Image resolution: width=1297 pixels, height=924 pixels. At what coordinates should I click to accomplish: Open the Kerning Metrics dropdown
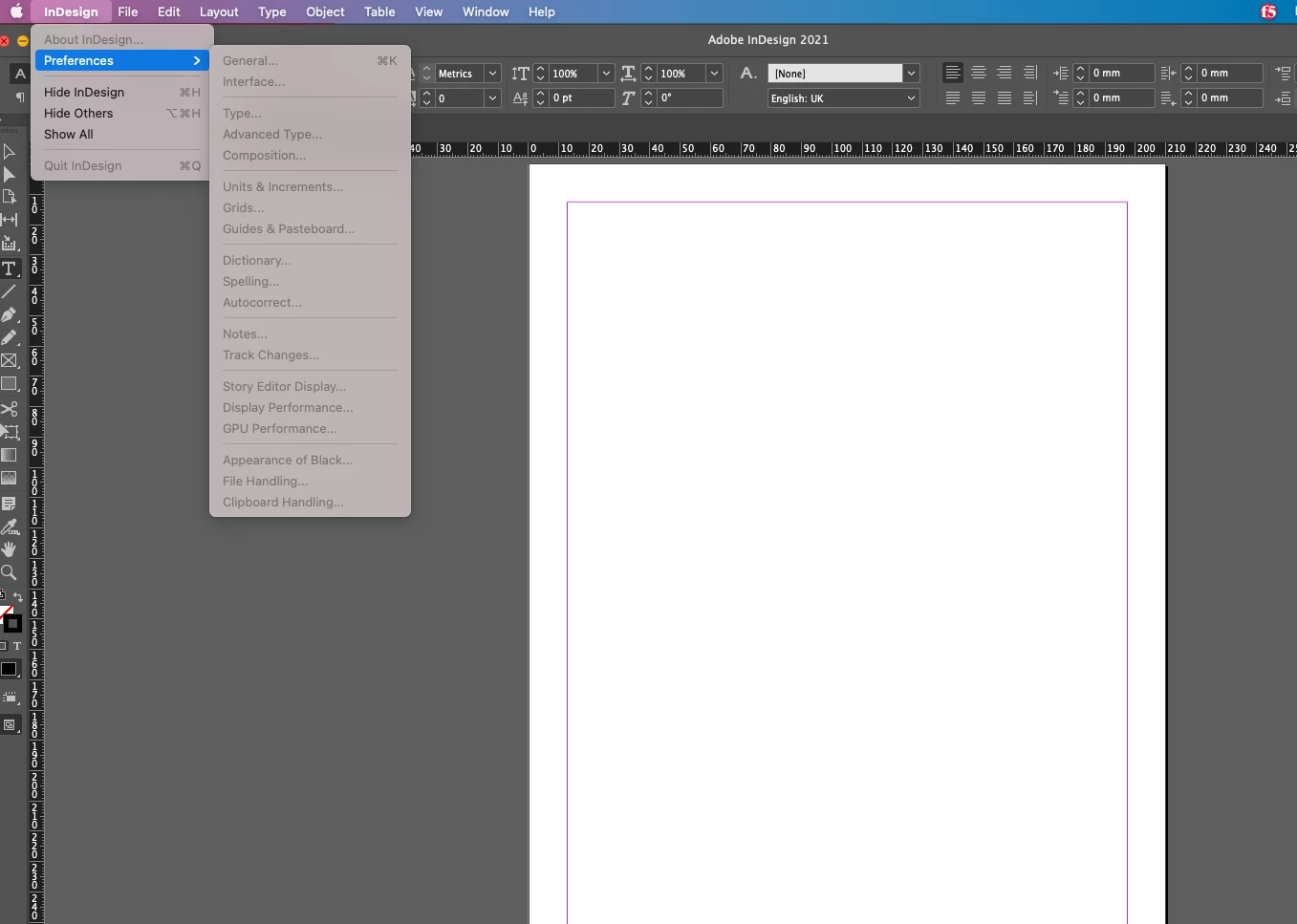point(492,74)
